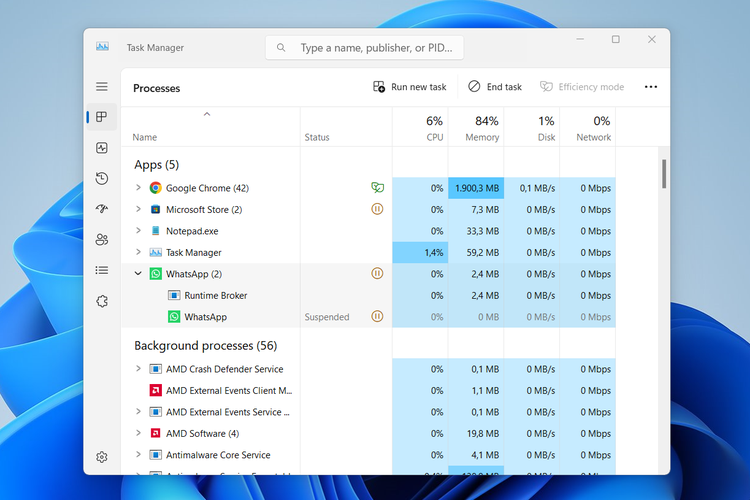Click the Task Manager title bar icon

pos(102,46)
